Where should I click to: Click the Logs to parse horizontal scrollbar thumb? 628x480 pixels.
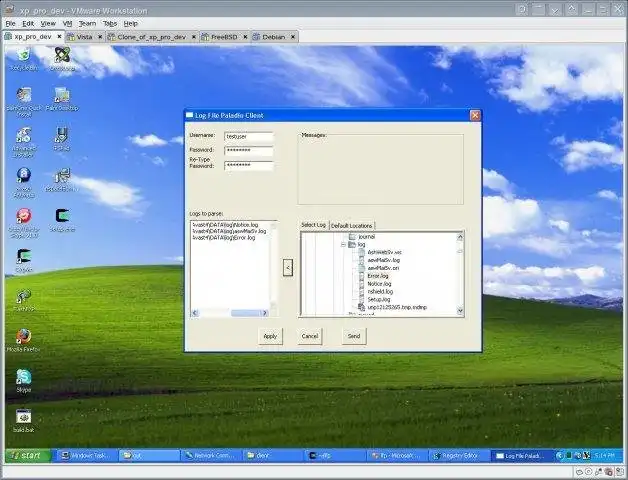[x=246, y=313]
